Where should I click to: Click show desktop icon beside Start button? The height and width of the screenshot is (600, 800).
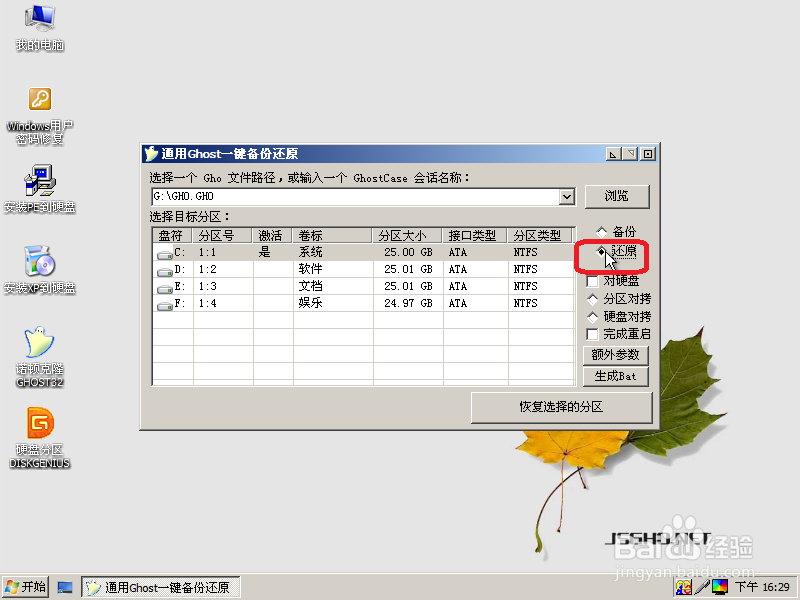point(65,588)
